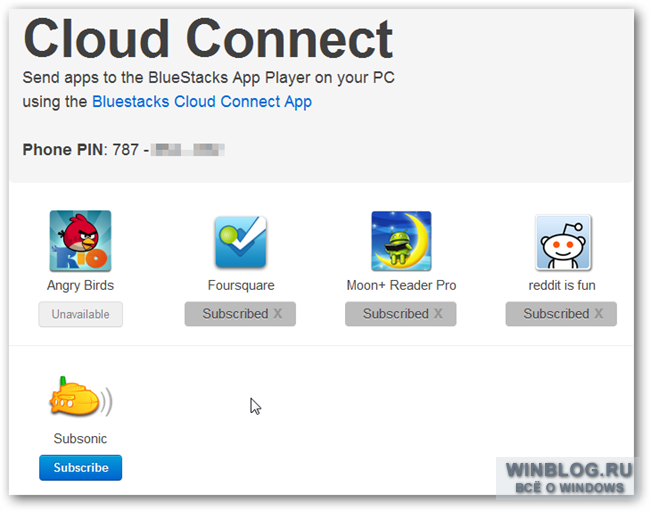Click the reddit is fun name label
This screenshot has height=511, width=650.
[x=562, y=285]
